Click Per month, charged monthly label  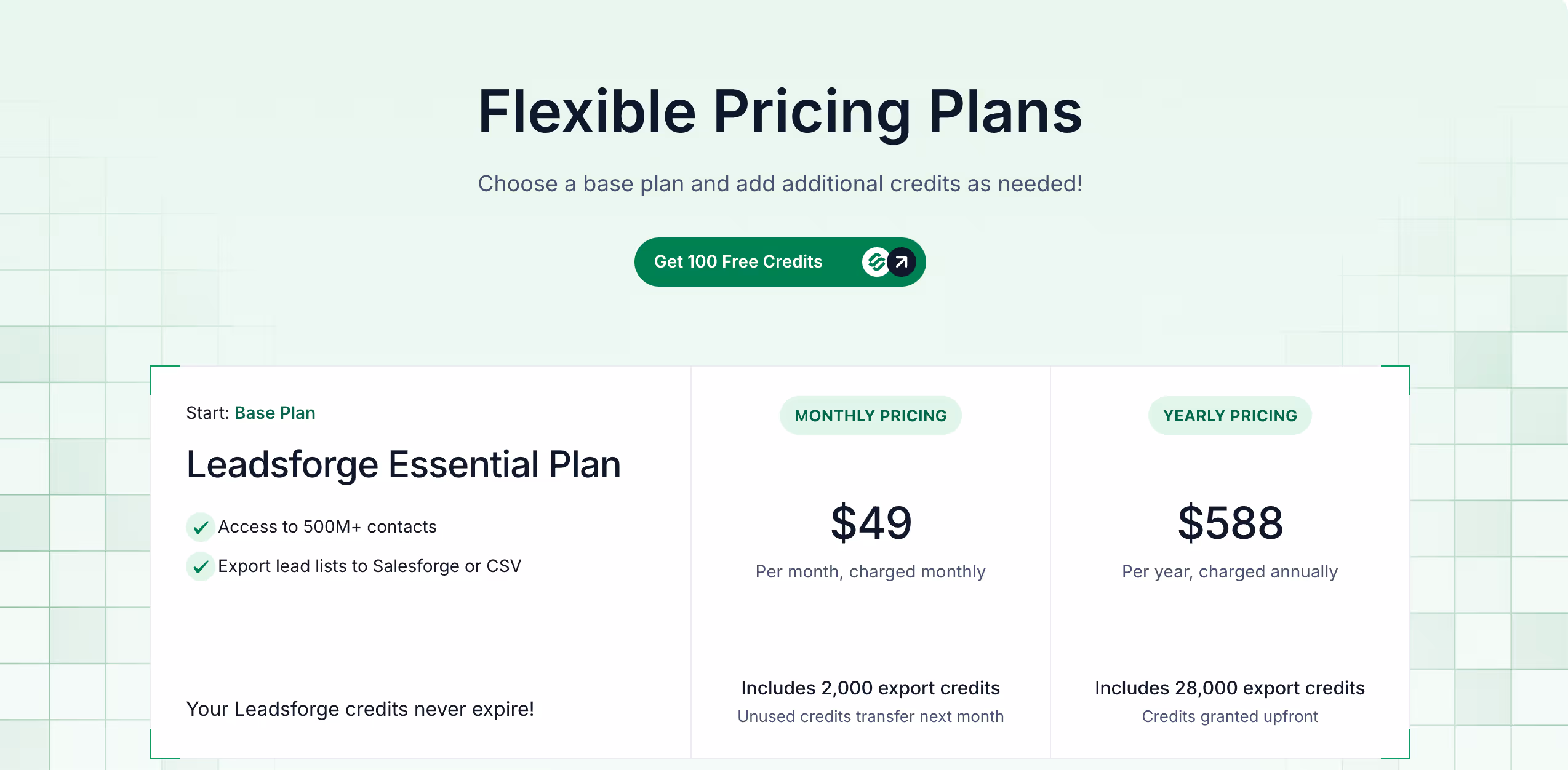click(871, 572)
